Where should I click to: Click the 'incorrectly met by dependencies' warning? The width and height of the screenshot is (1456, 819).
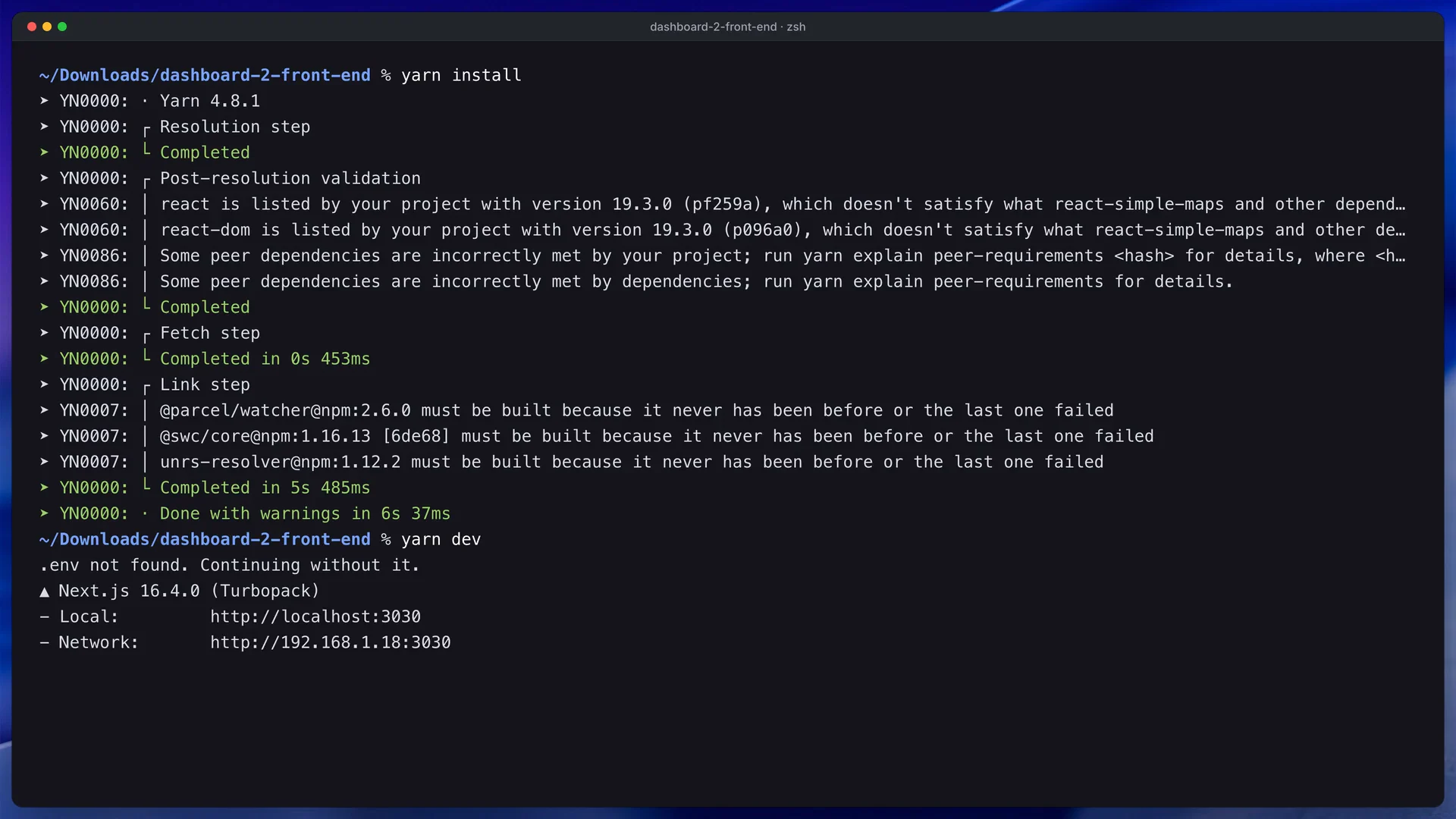tap(696, 281)
